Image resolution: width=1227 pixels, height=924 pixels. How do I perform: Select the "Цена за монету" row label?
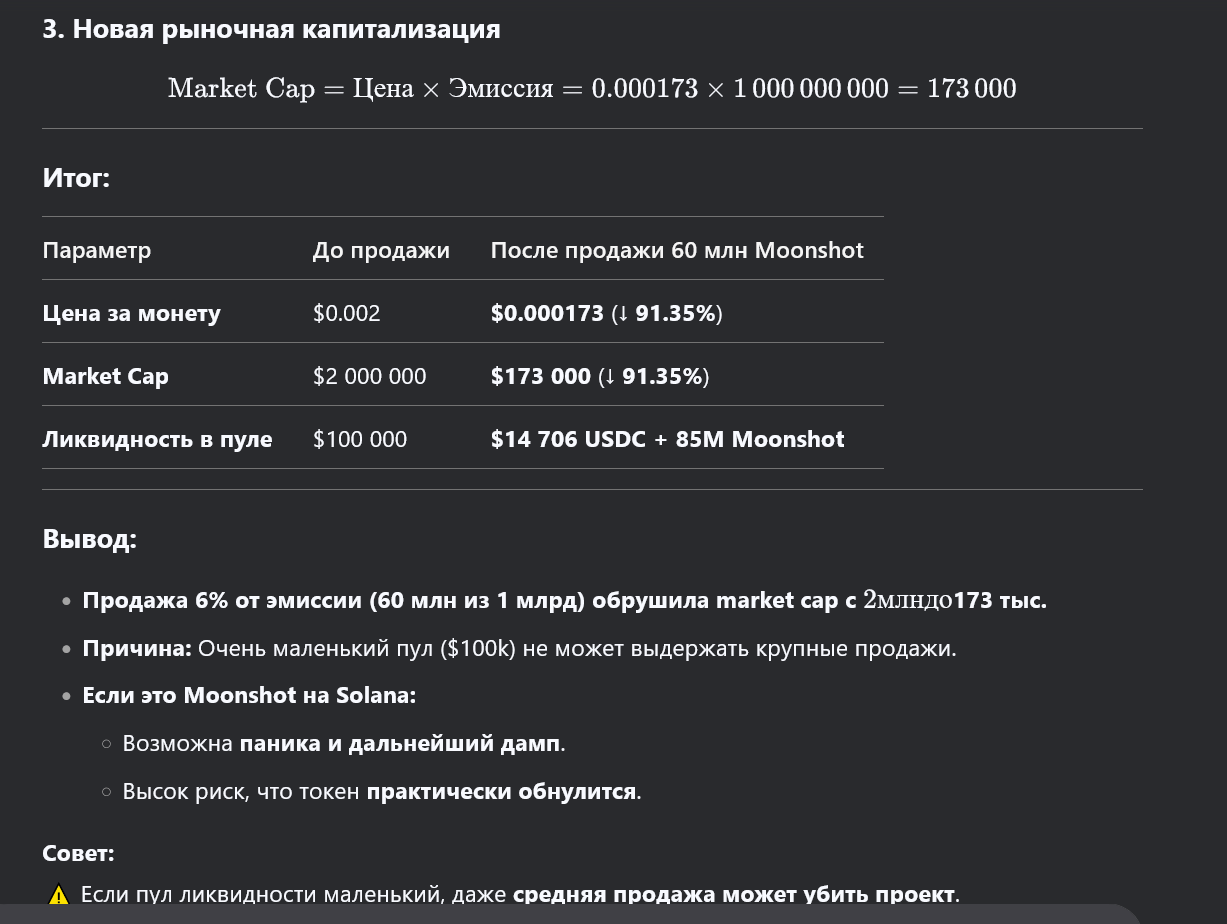coord(131,313)
